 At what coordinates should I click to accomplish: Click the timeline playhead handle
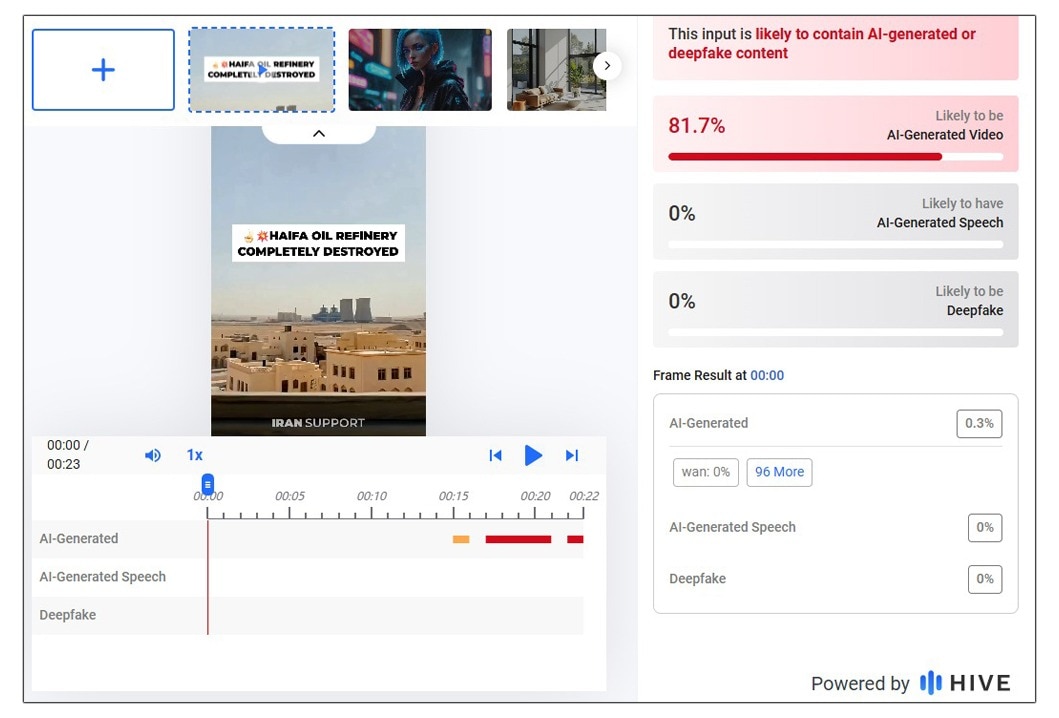pos(207,484)
